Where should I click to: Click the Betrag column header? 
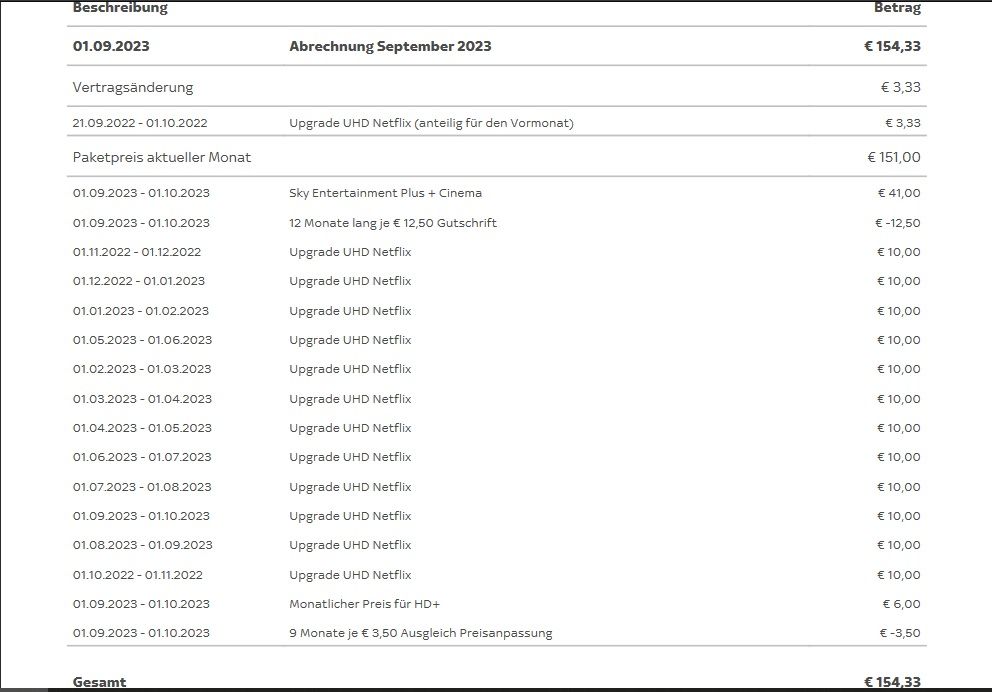pos(897,8)
